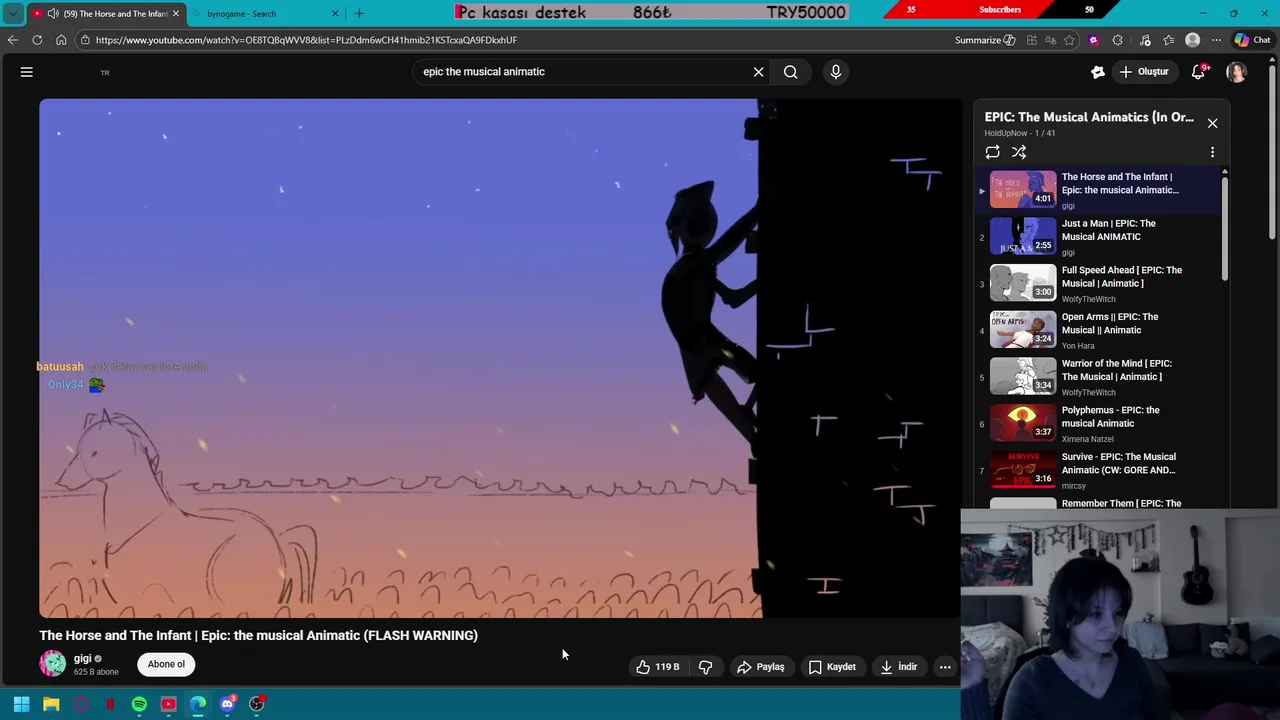Open the Oluştur create menu
This screenshot has height=720, width=1280.
tap(1143, 72)
